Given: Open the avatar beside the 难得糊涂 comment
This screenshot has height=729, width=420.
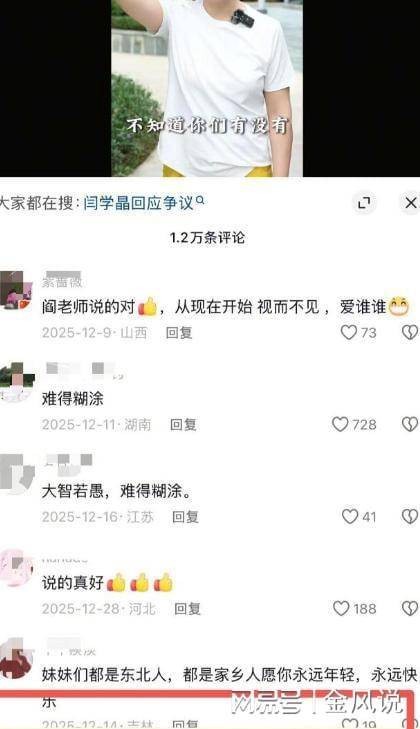Looking at the screenshot, I should 17,382.
